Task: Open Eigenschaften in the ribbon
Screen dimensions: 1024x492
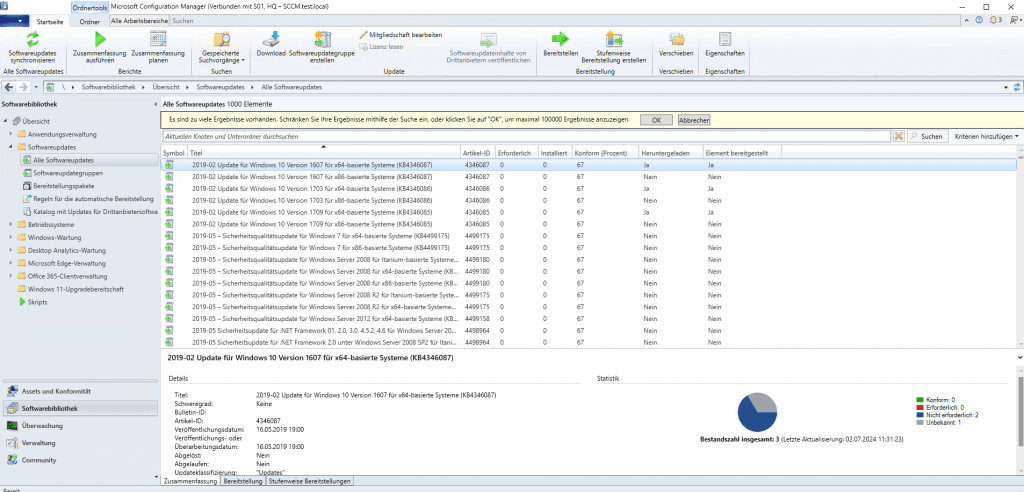Action: [x=724, y=40]
